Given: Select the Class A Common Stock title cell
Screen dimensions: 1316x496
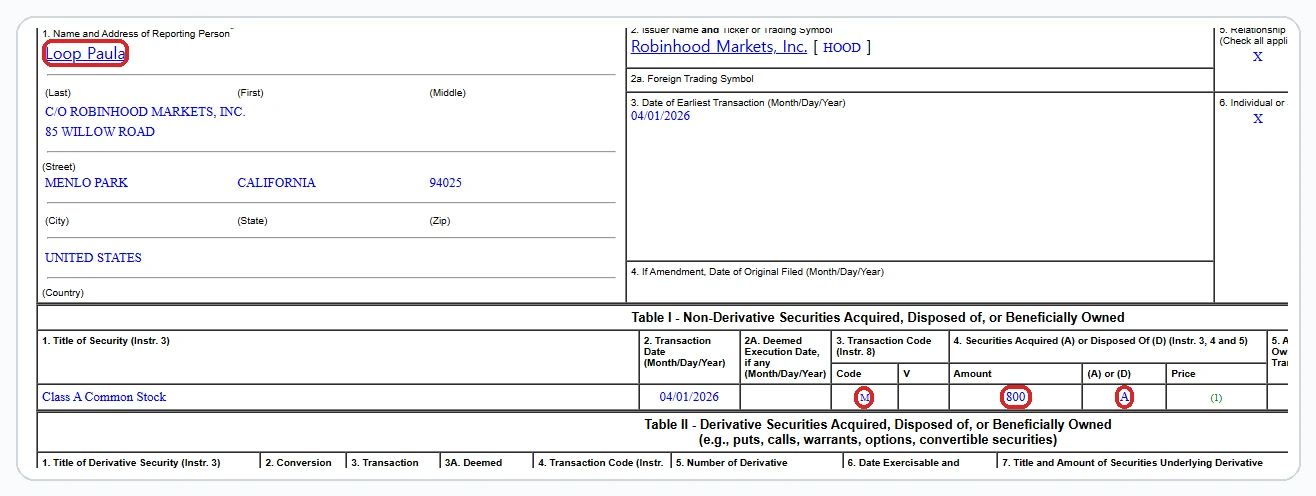Looking at the screenshot, I should (104, 397).
